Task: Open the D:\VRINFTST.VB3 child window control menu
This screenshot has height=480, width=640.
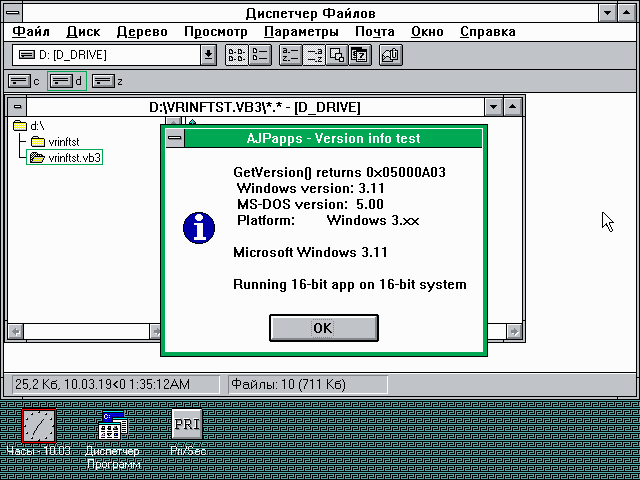Action: click(17, 107)
